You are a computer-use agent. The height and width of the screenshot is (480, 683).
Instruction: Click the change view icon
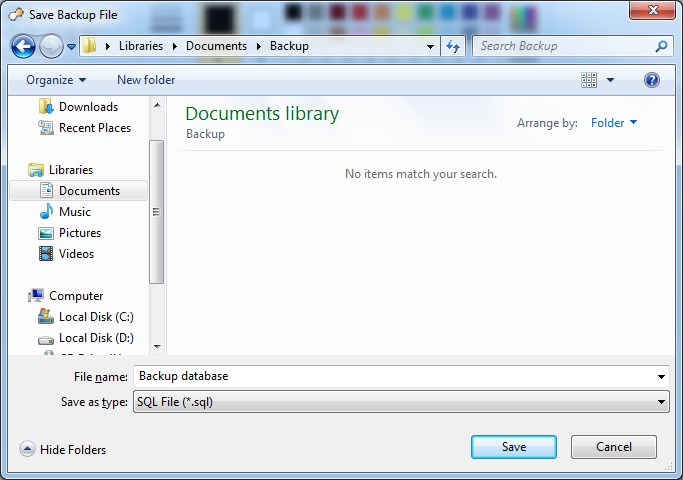589,80
